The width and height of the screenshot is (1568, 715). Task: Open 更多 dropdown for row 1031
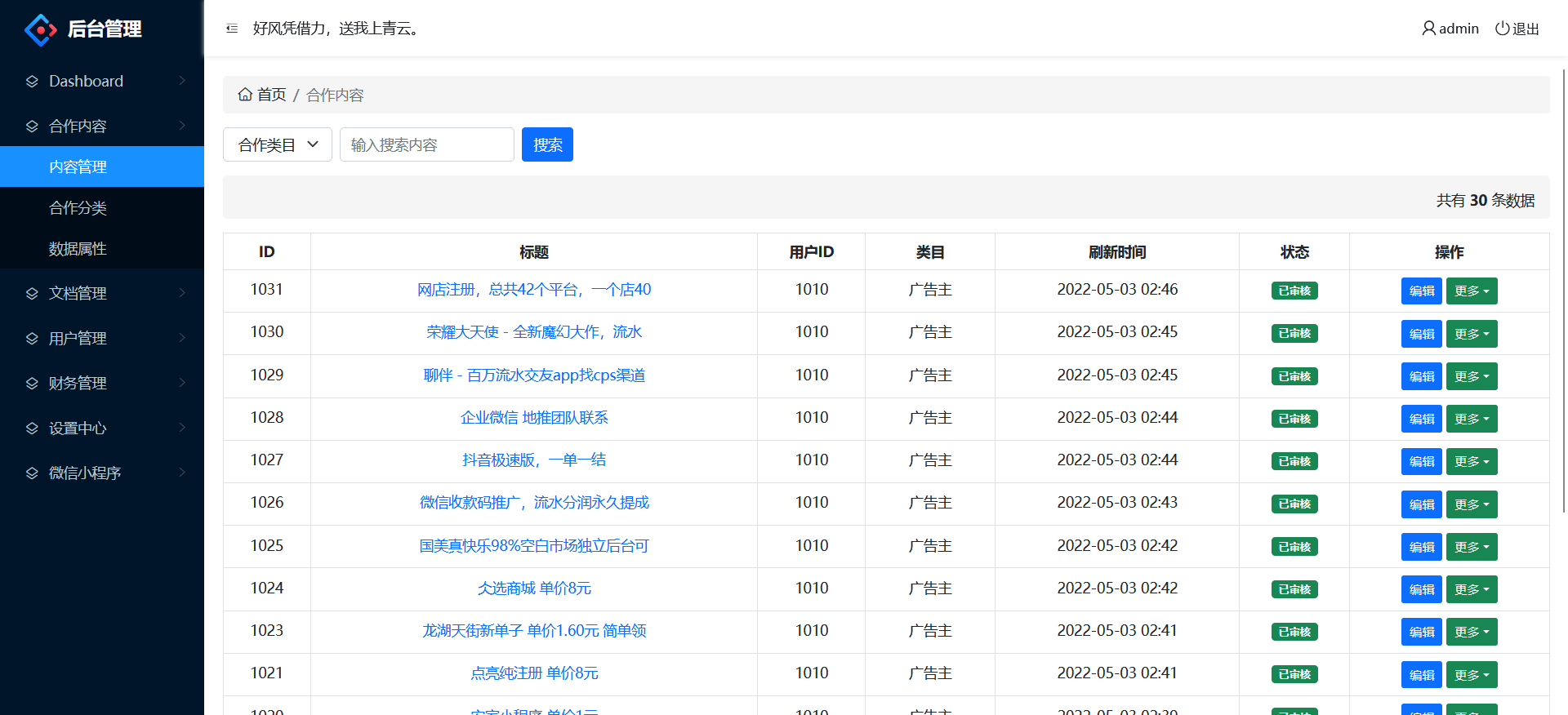pos(1472,291)
